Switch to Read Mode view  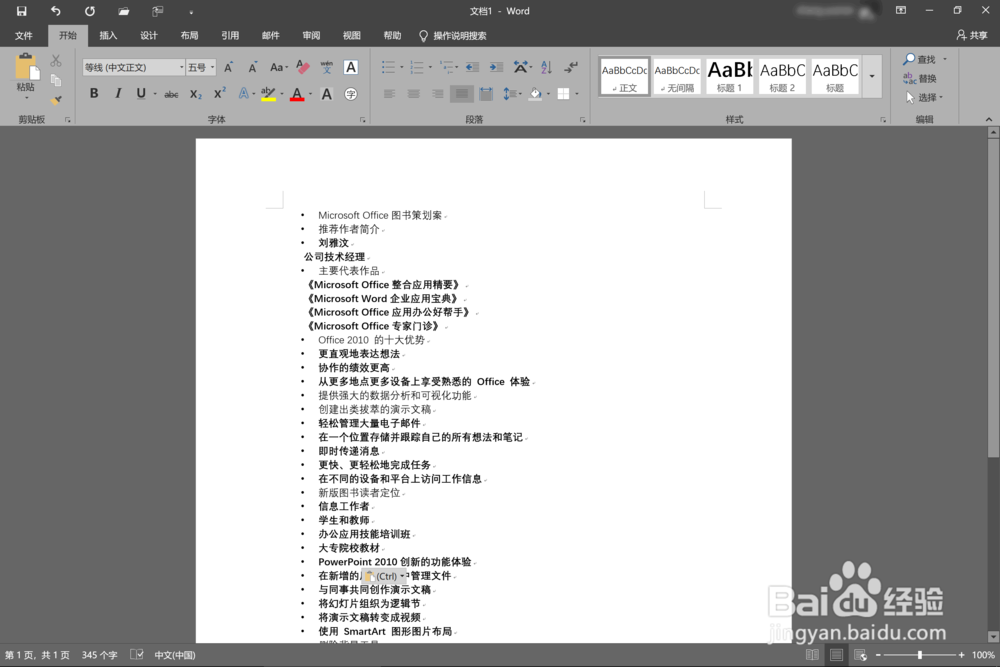coord(812,655)
